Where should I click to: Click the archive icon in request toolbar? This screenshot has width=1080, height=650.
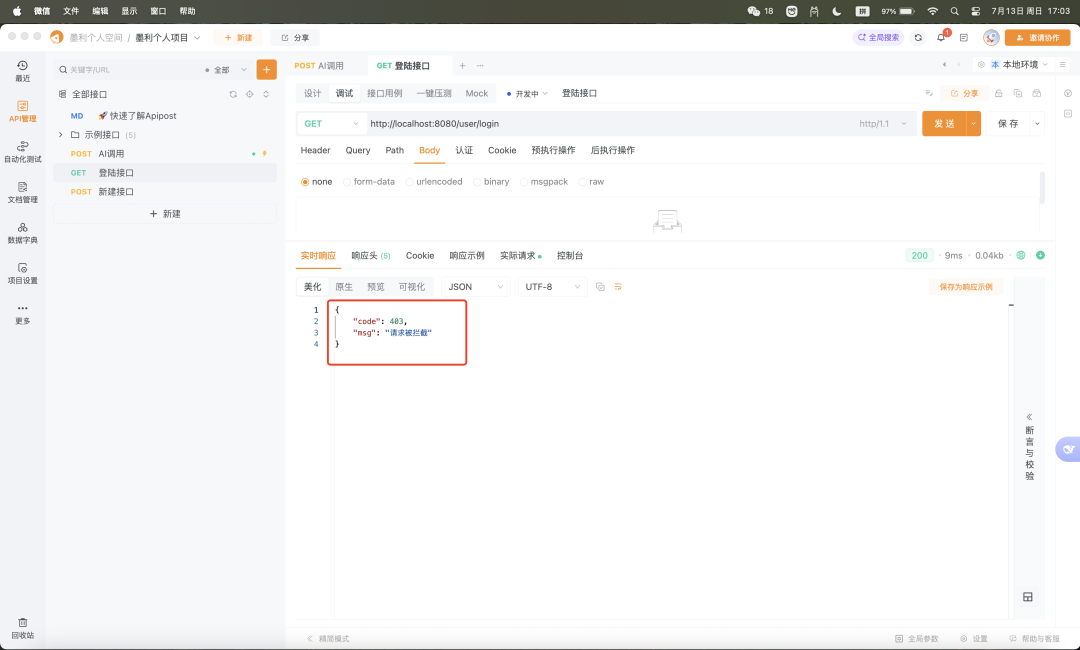pyautogui.click(x=1037, y=93)
